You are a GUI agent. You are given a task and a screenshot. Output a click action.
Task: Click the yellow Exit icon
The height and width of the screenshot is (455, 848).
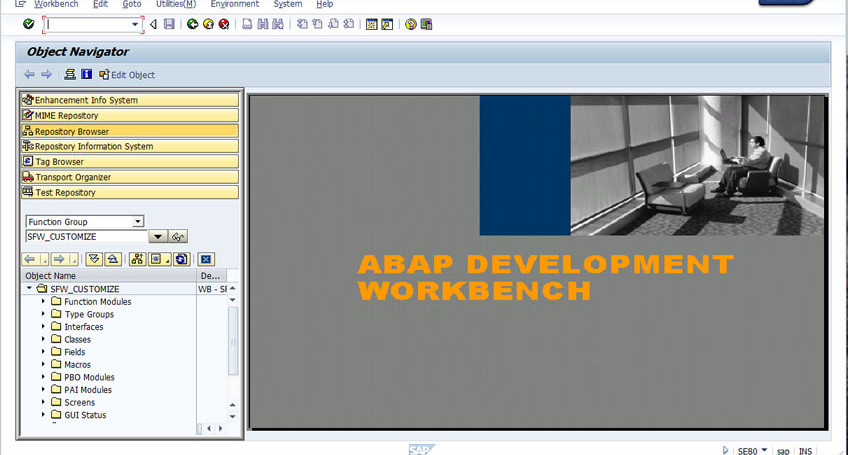208,24
